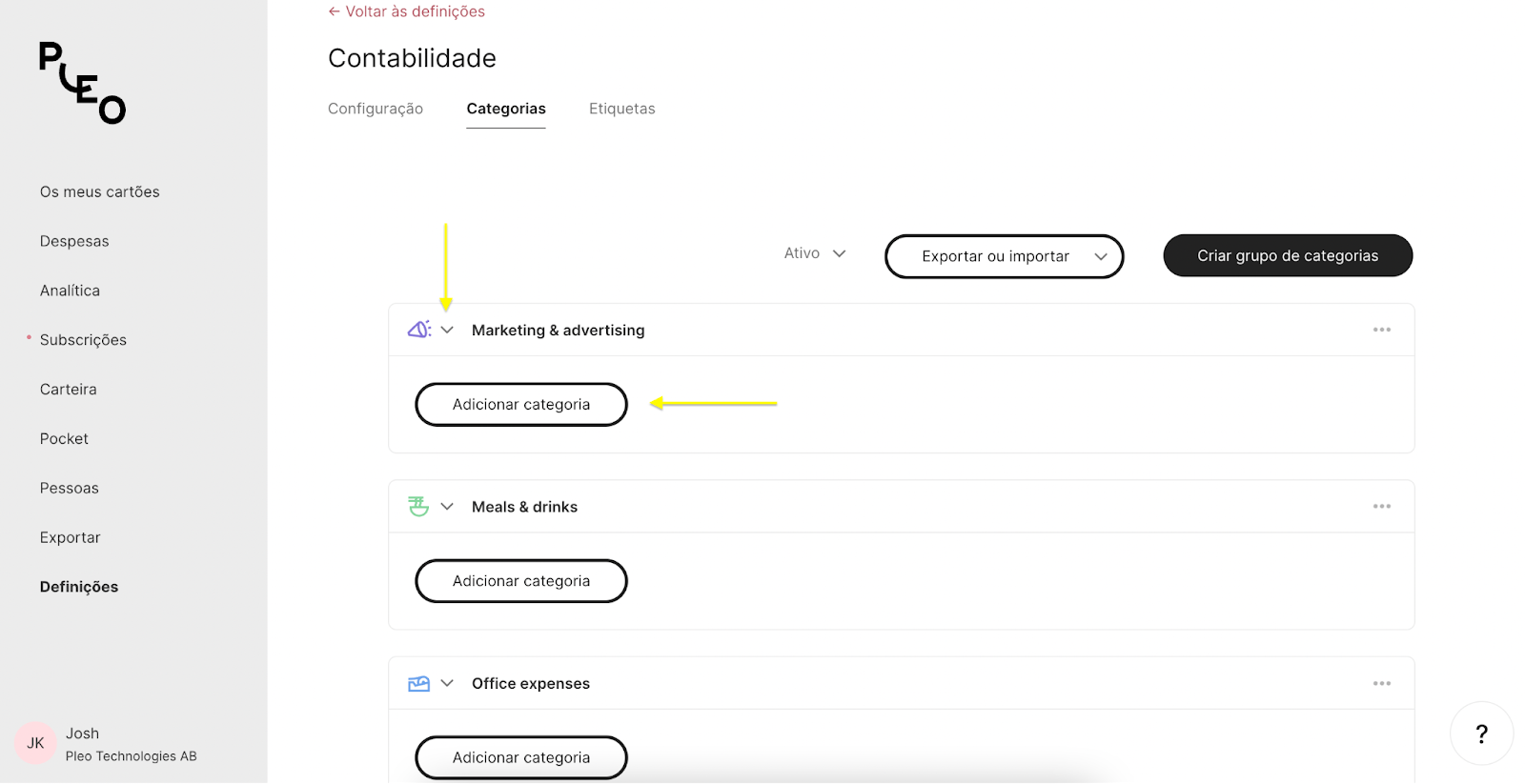Collapse the Meals & drinks group chevron

[x=447, y=507]
